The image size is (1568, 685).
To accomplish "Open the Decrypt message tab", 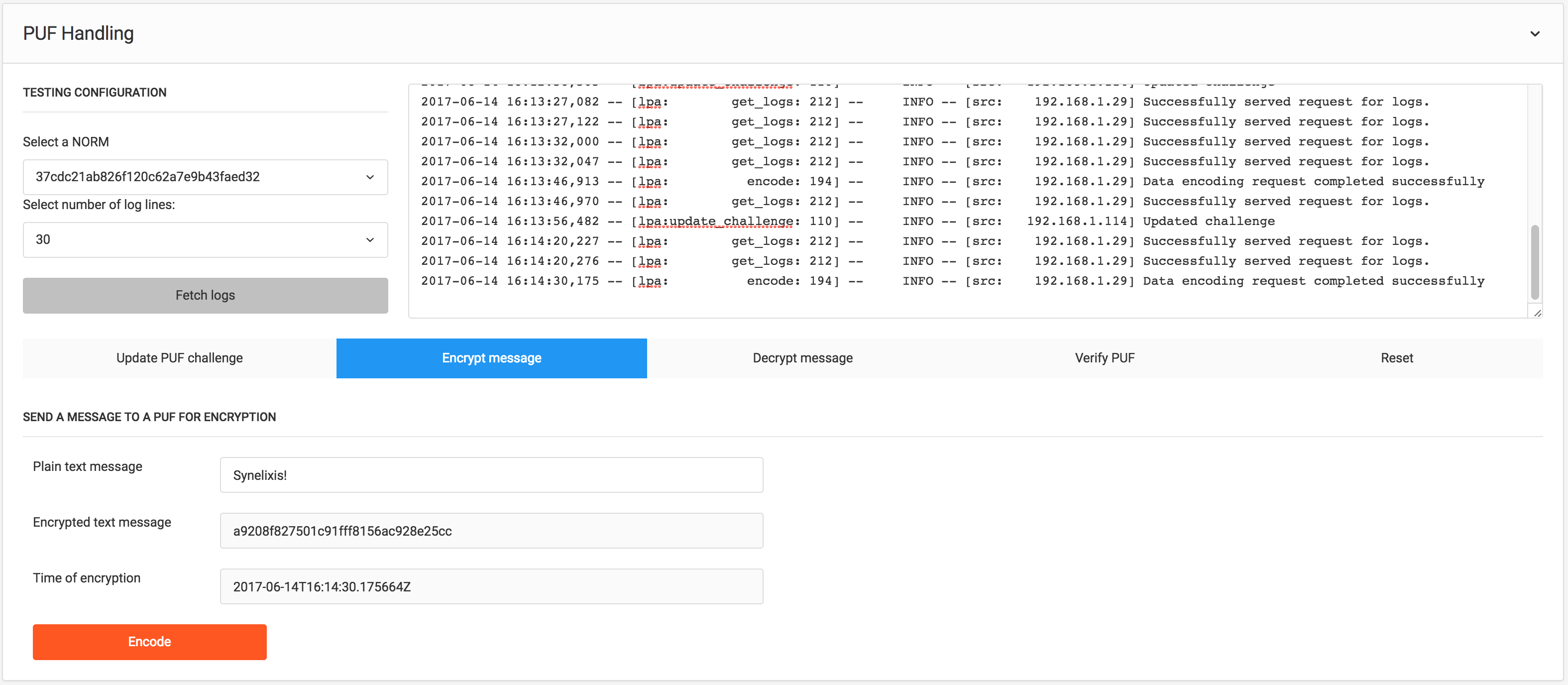I will (801, 358).
